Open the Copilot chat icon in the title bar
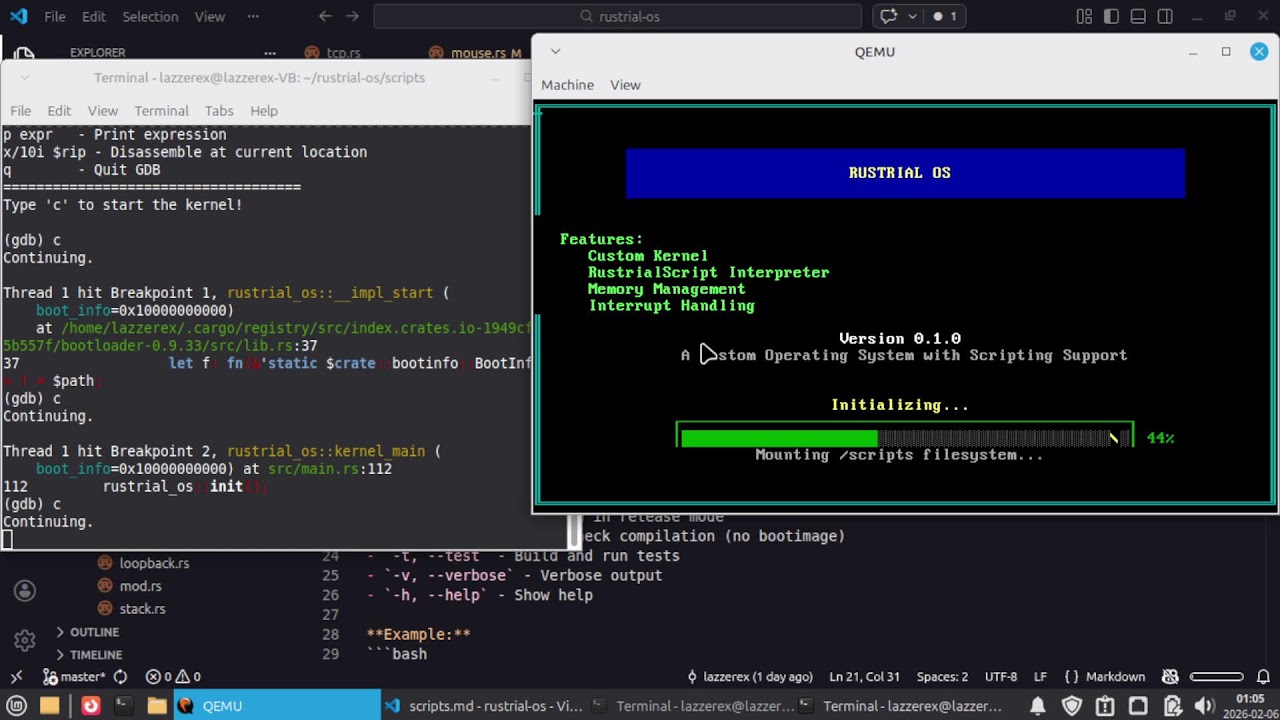1280x720 pixels. click(x=888, y=16)
